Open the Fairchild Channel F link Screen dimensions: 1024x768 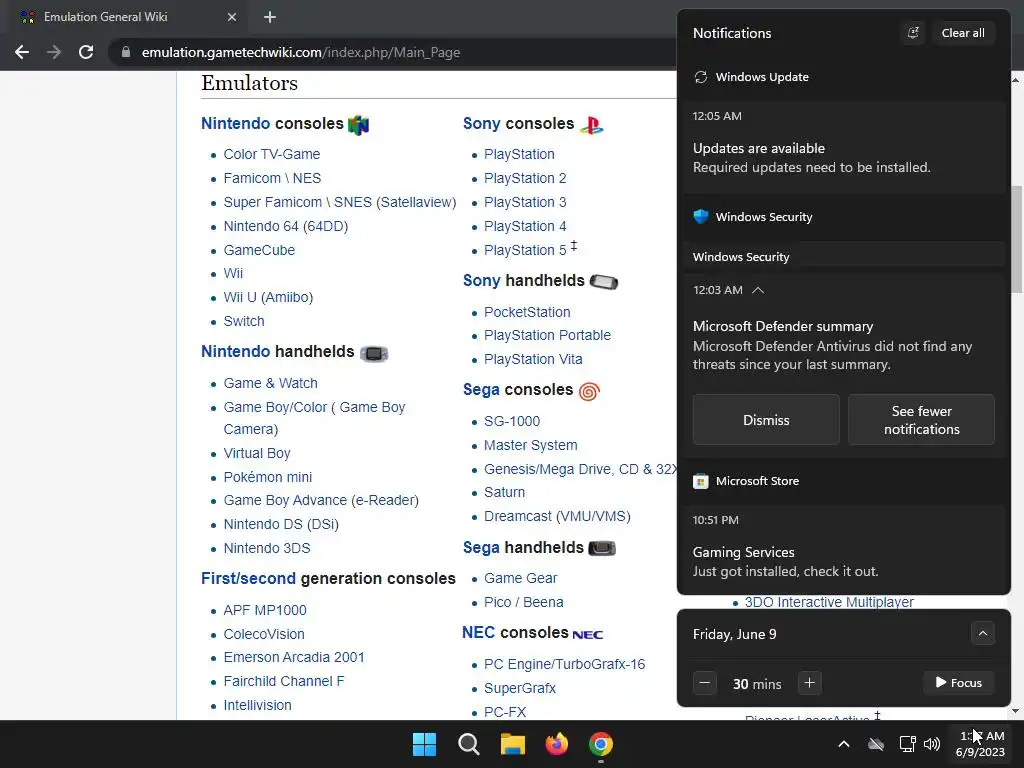(x=283, y=682)
